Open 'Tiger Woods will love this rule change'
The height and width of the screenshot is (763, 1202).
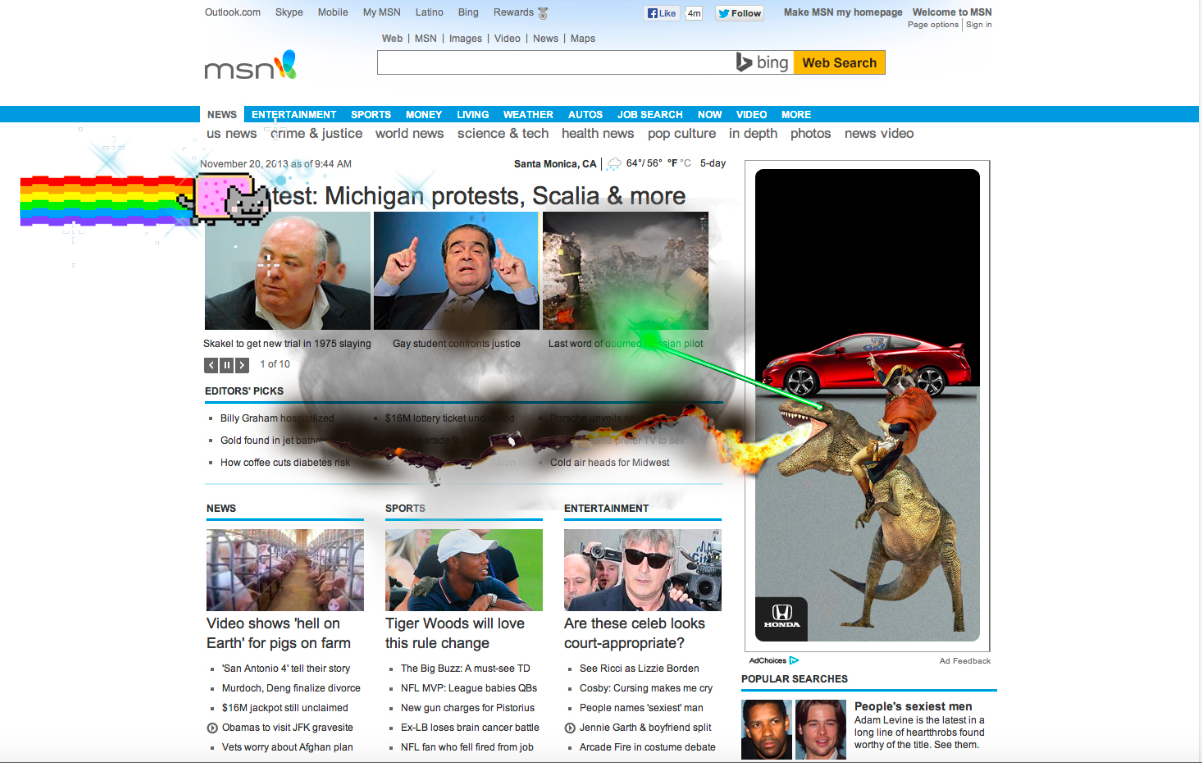click(x=455, y=633)
